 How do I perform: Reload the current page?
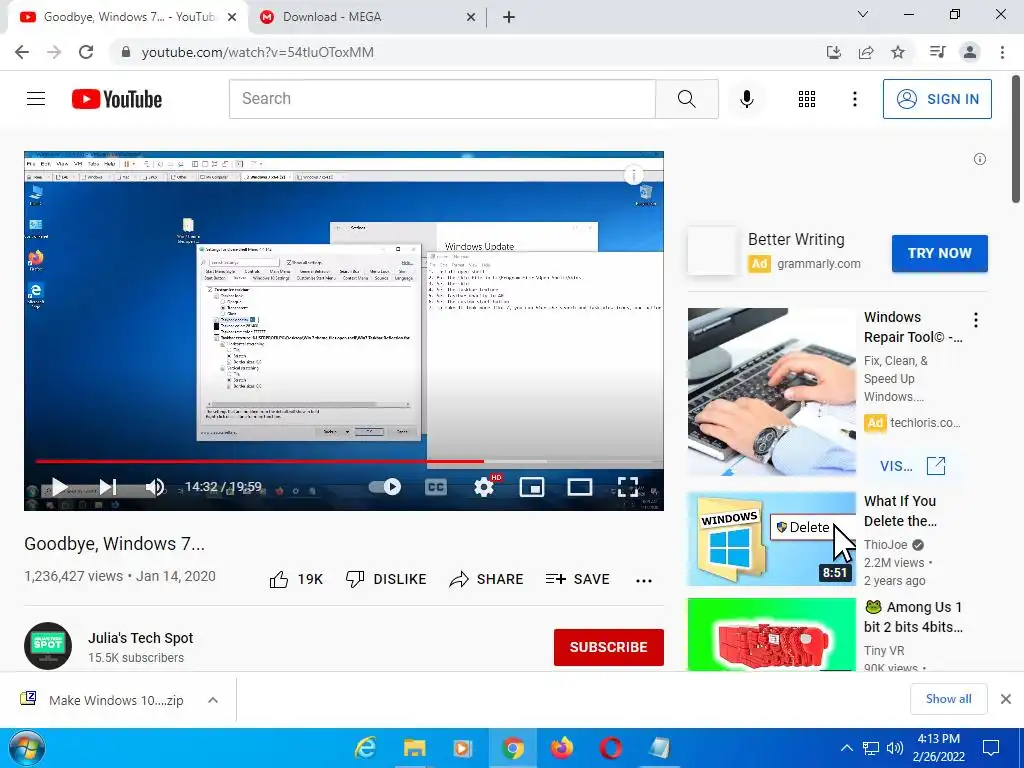(x=86, y=52)
